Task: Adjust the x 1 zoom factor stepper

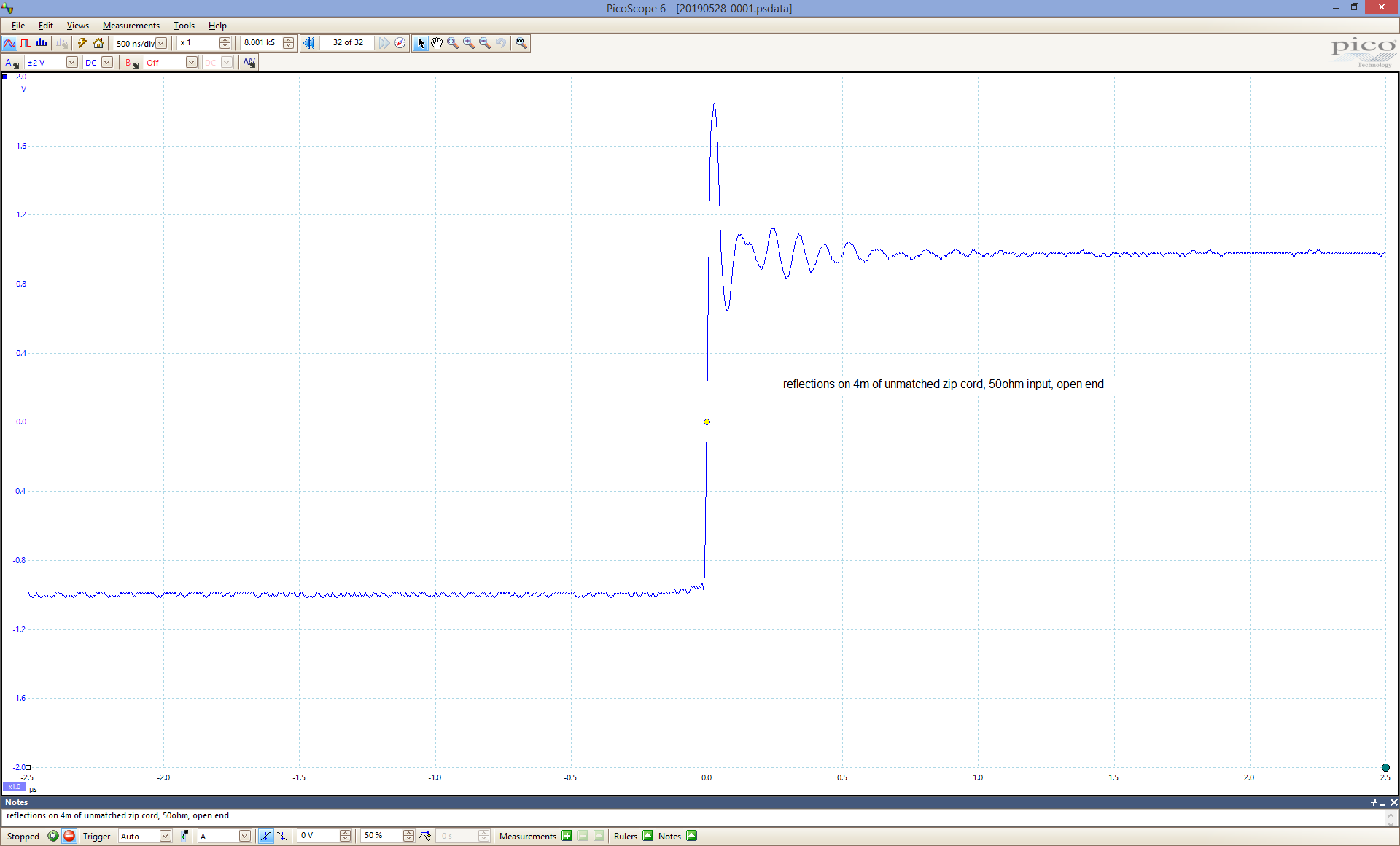Action: [225, 43]
